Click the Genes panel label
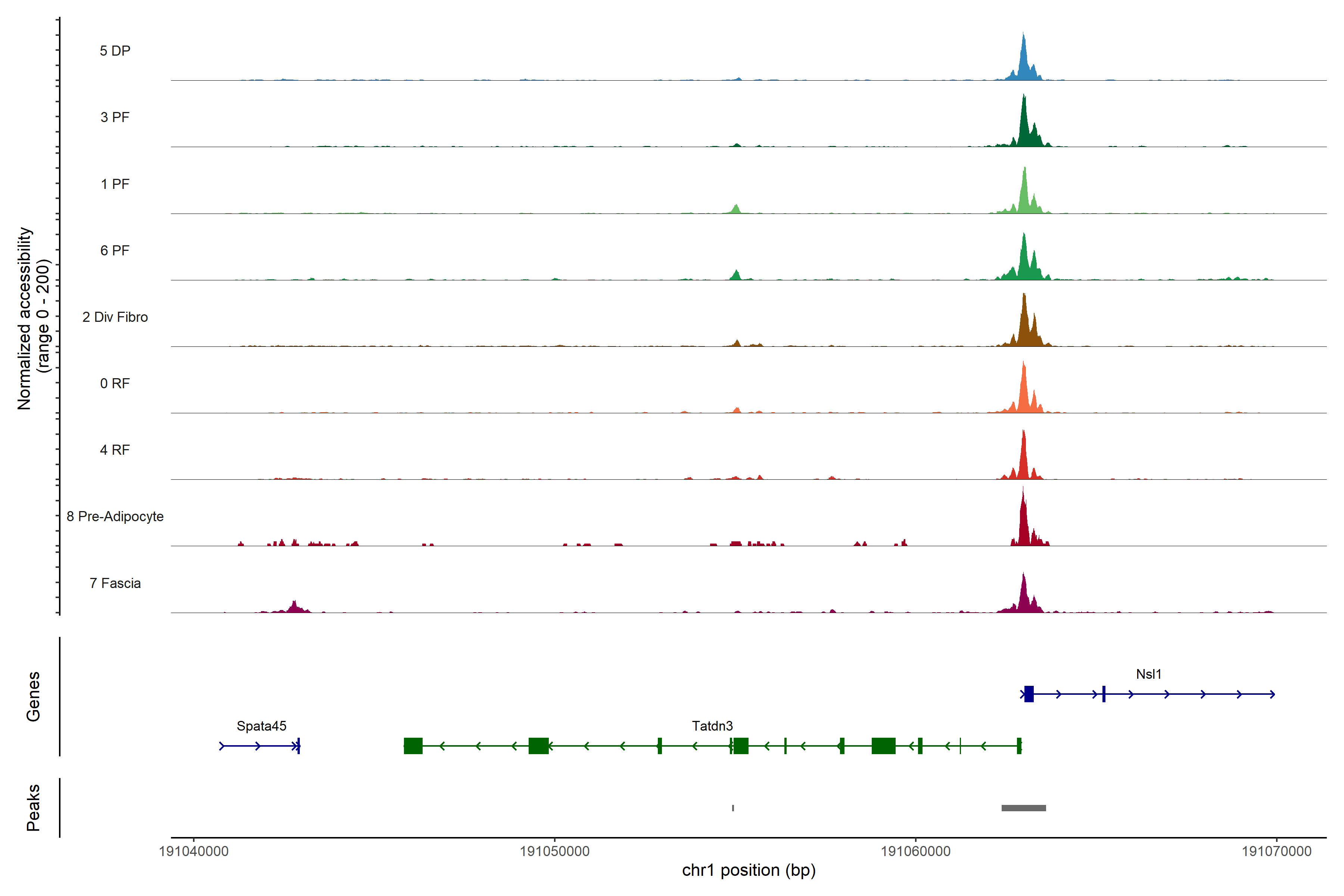Screen dimensions: 1344x896 [33, 697]
